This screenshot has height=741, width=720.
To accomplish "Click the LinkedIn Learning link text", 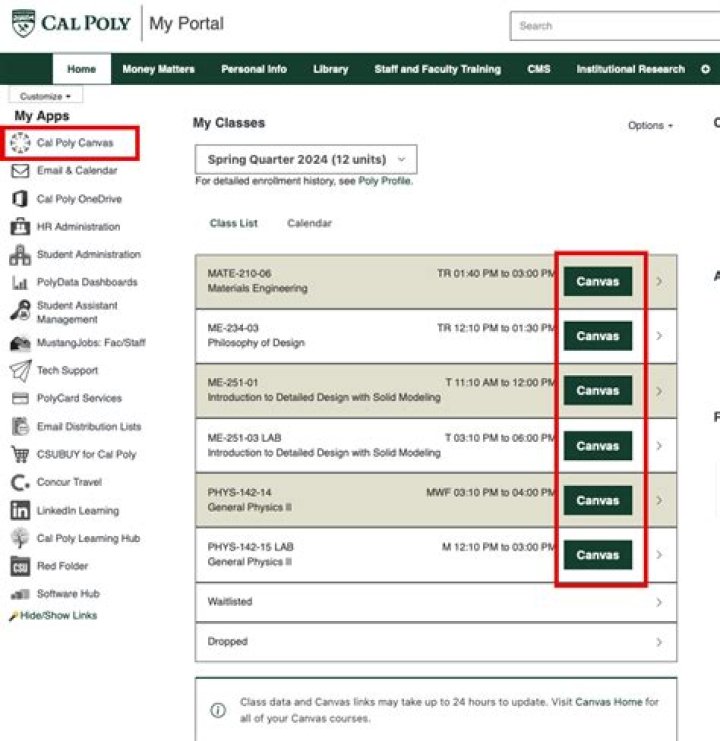I will 78,511.
